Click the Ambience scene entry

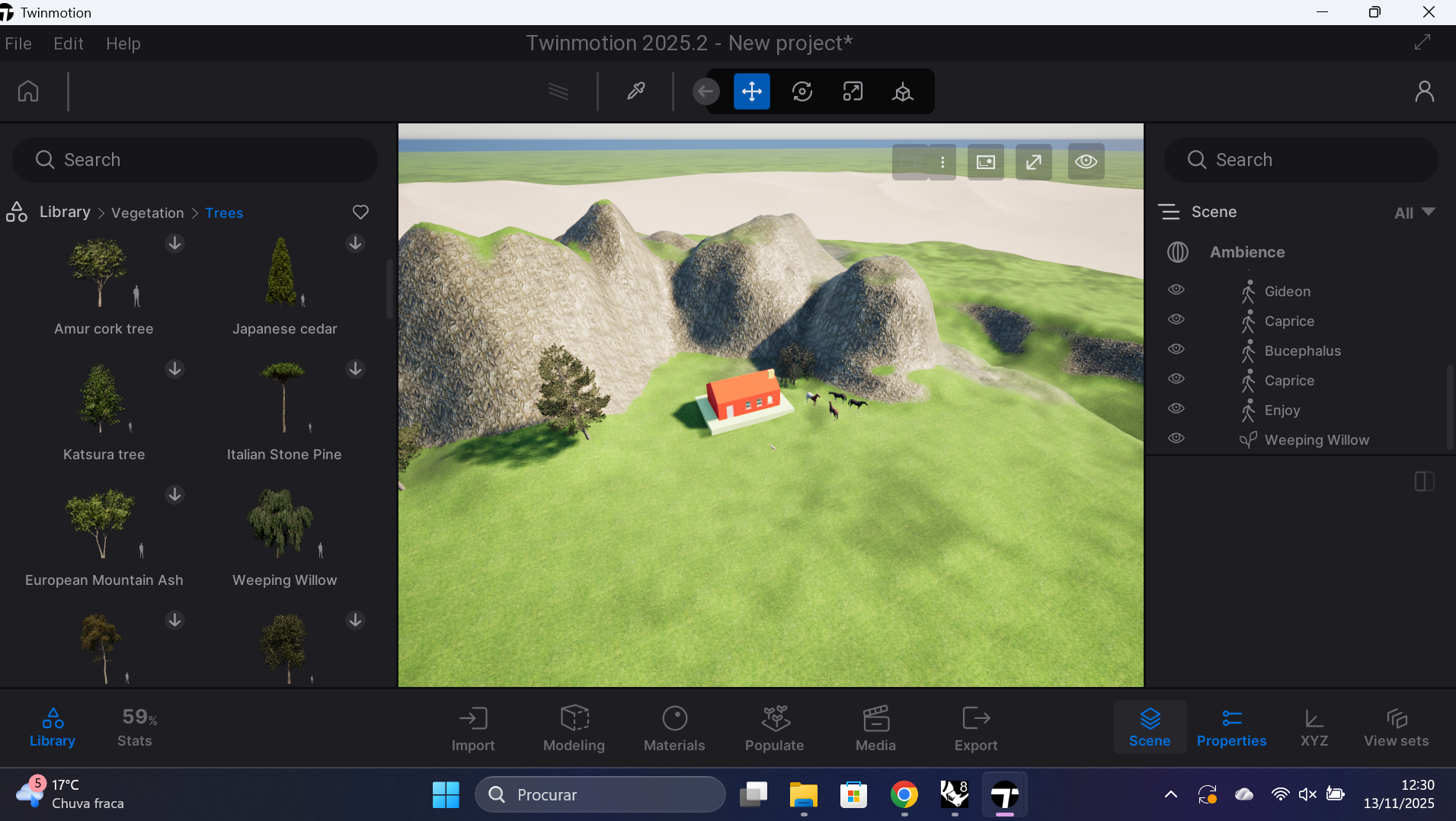(x=1247, y=252)
